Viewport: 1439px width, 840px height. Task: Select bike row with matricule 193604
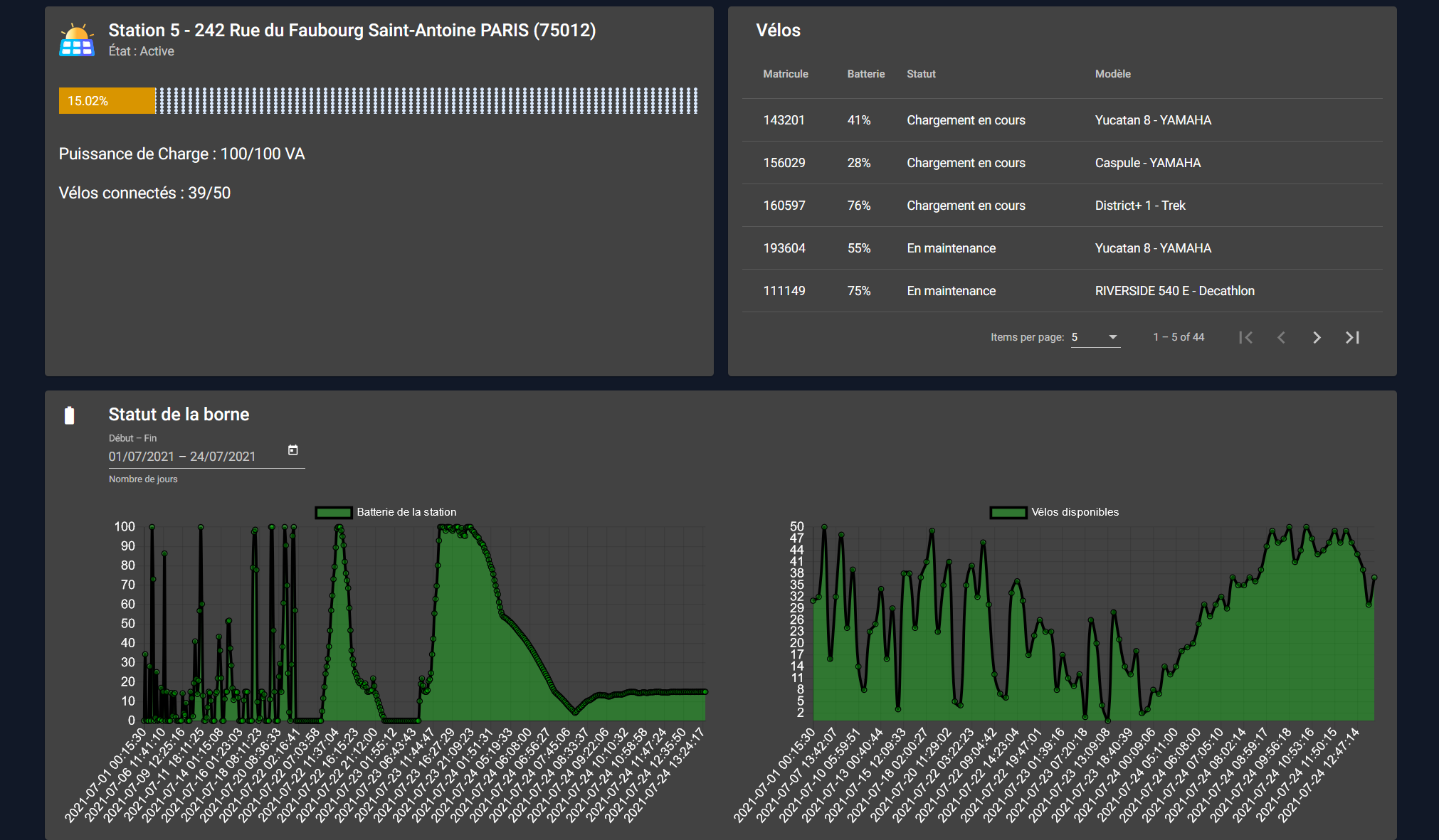point(1062,248)
